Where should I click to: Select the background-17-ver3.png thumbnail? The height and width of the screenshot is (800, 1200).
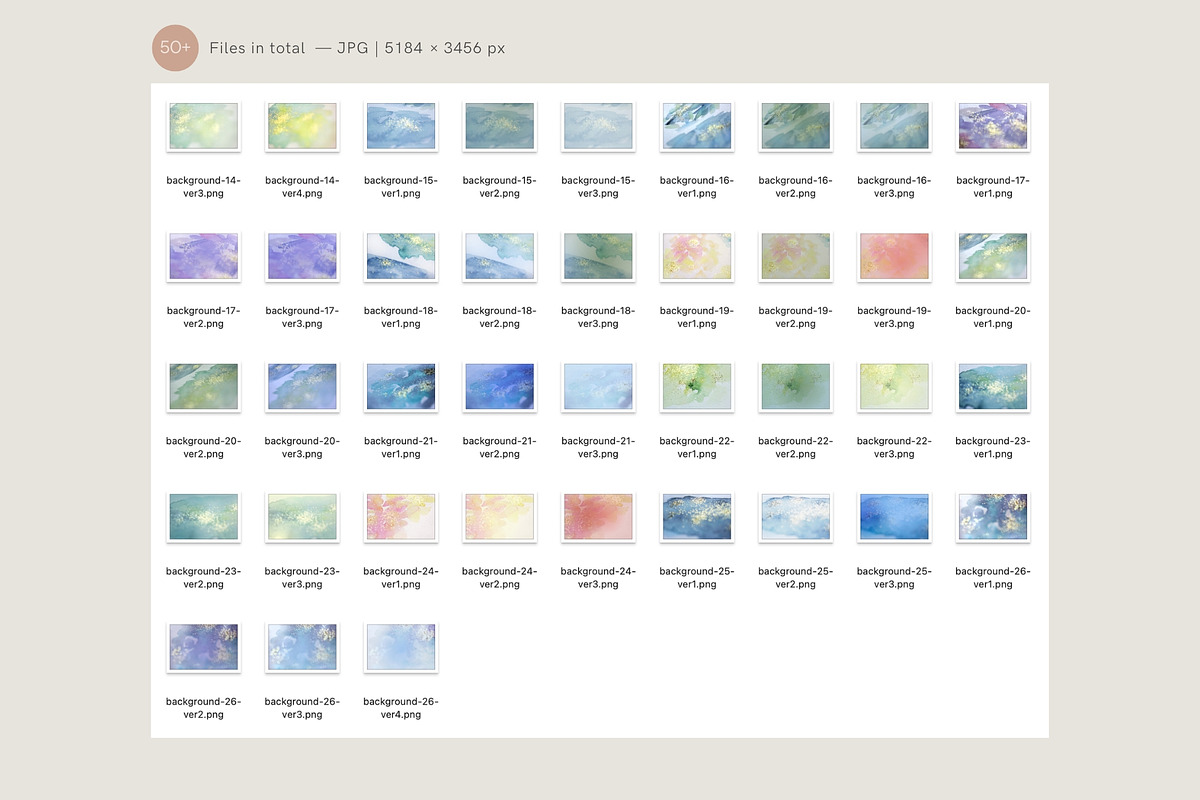click(302, 256)
